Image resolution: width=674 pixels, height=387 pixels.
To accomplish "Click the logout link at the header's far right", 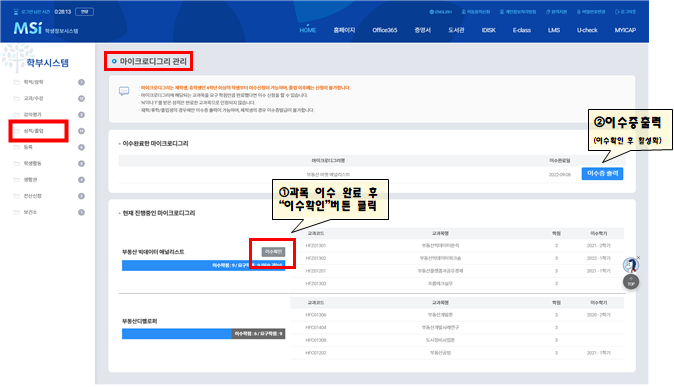I will point(625,12).
